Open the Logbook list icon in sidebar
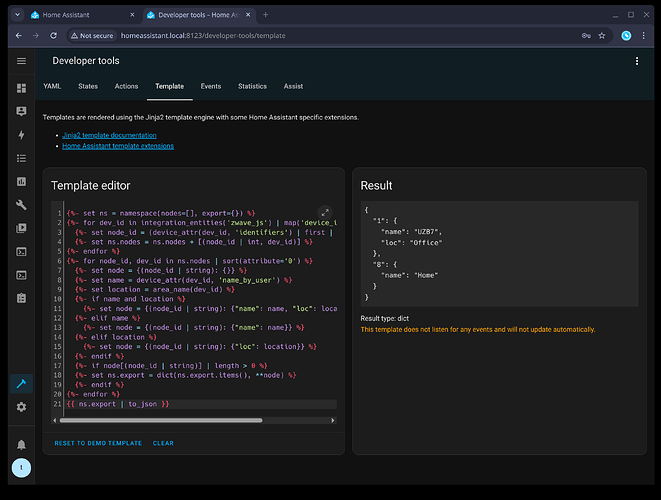Screen dimensions: 661x500 coord(21,158)
